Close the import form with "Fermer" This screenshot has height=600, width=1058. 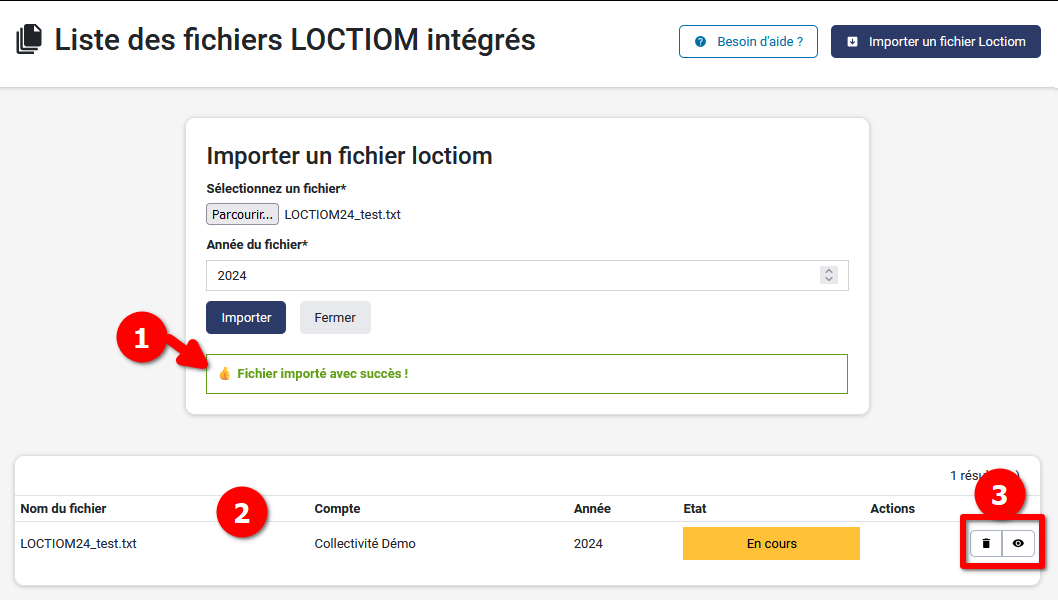point(335,317)
